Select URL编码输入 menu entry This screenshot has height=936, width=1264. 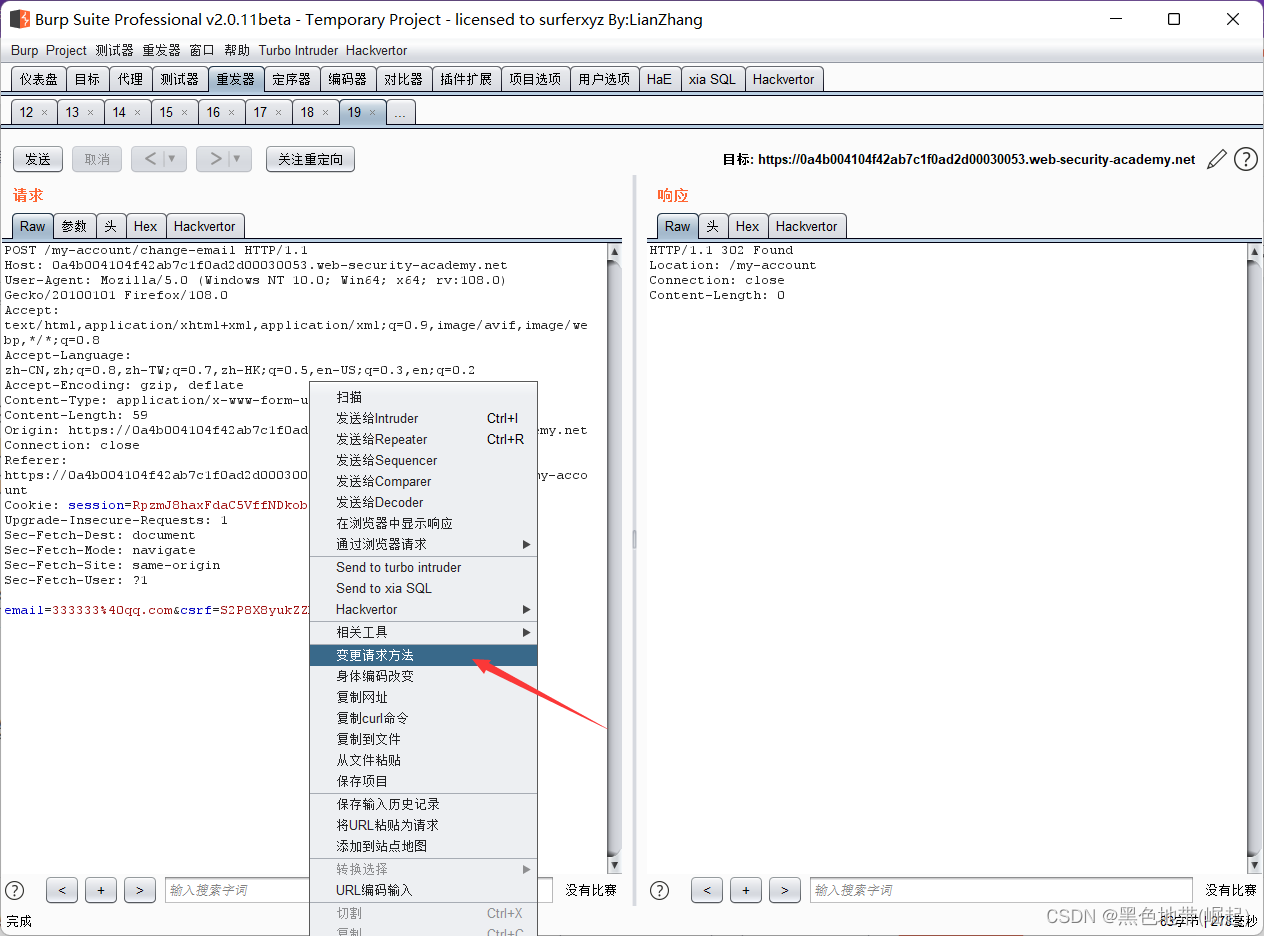click(x=423, y=891)
